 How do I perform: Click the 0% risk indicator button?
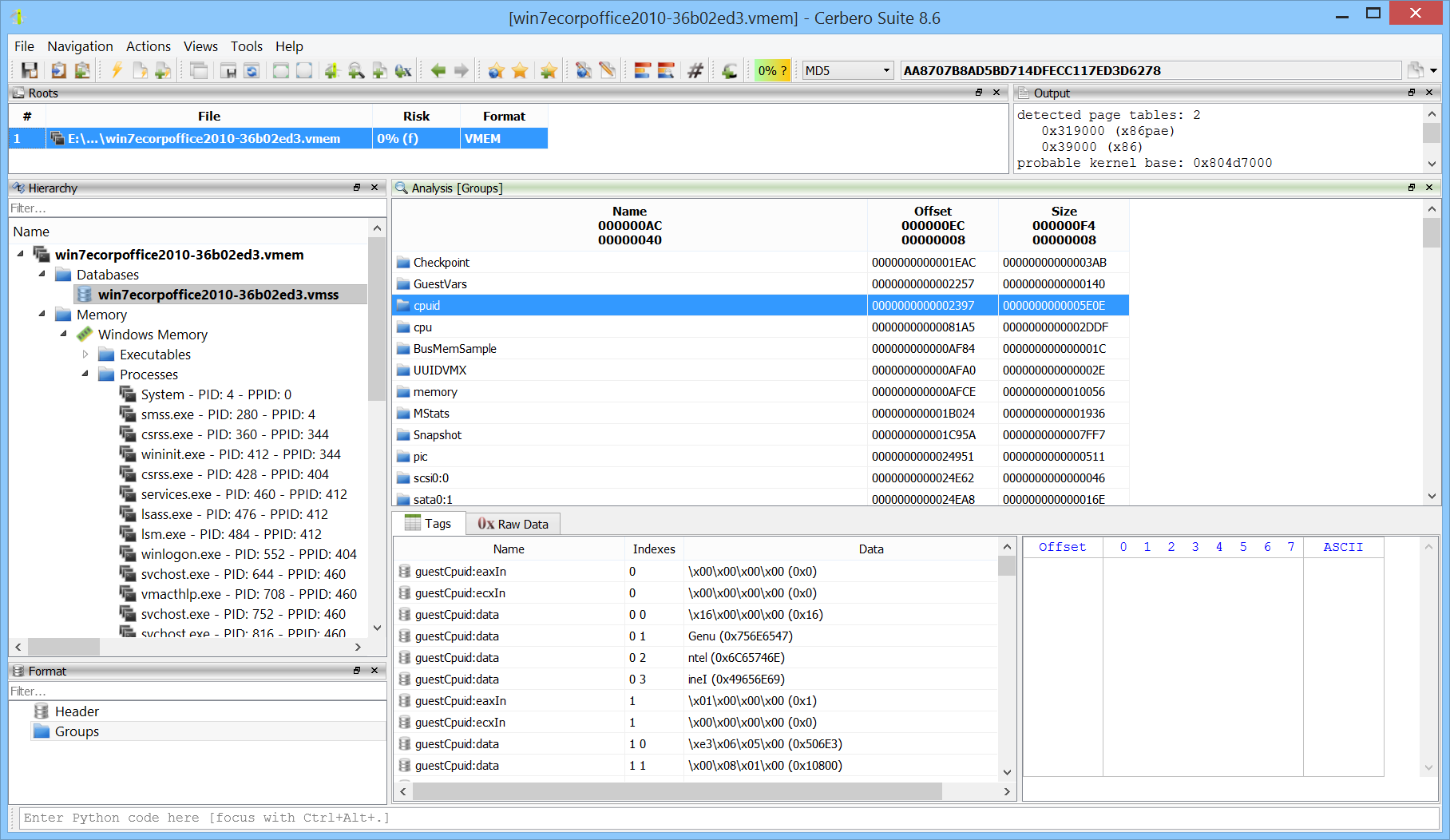pyautogui.click(x=772, y=71)
